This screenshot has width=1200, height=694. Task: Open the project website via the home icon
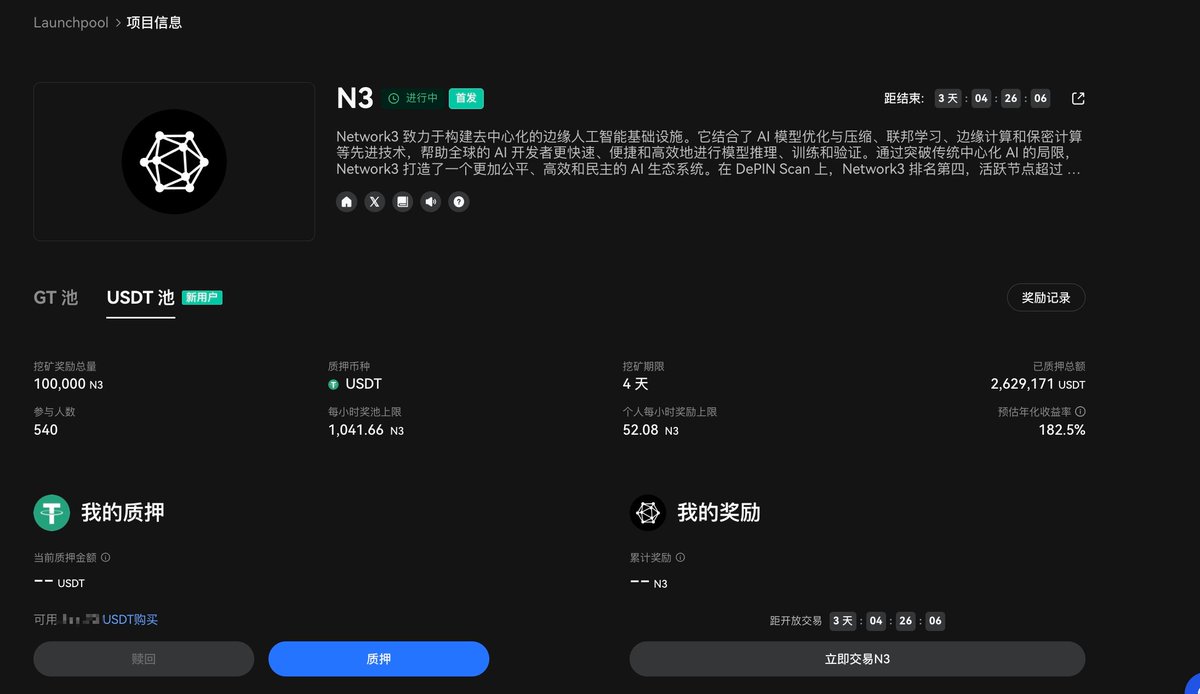tap(346, 202)
